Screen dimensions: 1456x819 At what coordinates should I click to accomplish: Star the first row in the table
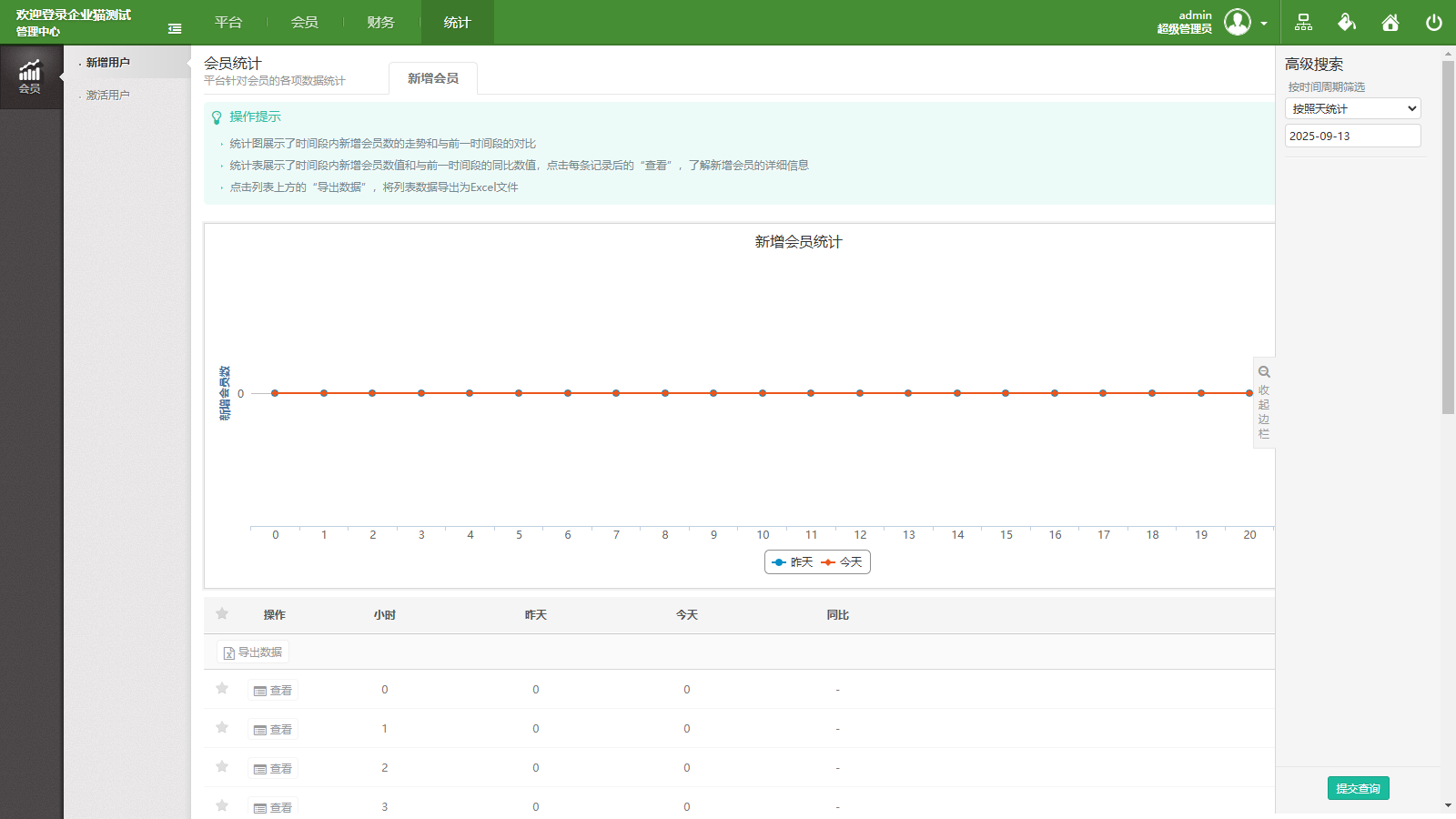coord(222,690)
